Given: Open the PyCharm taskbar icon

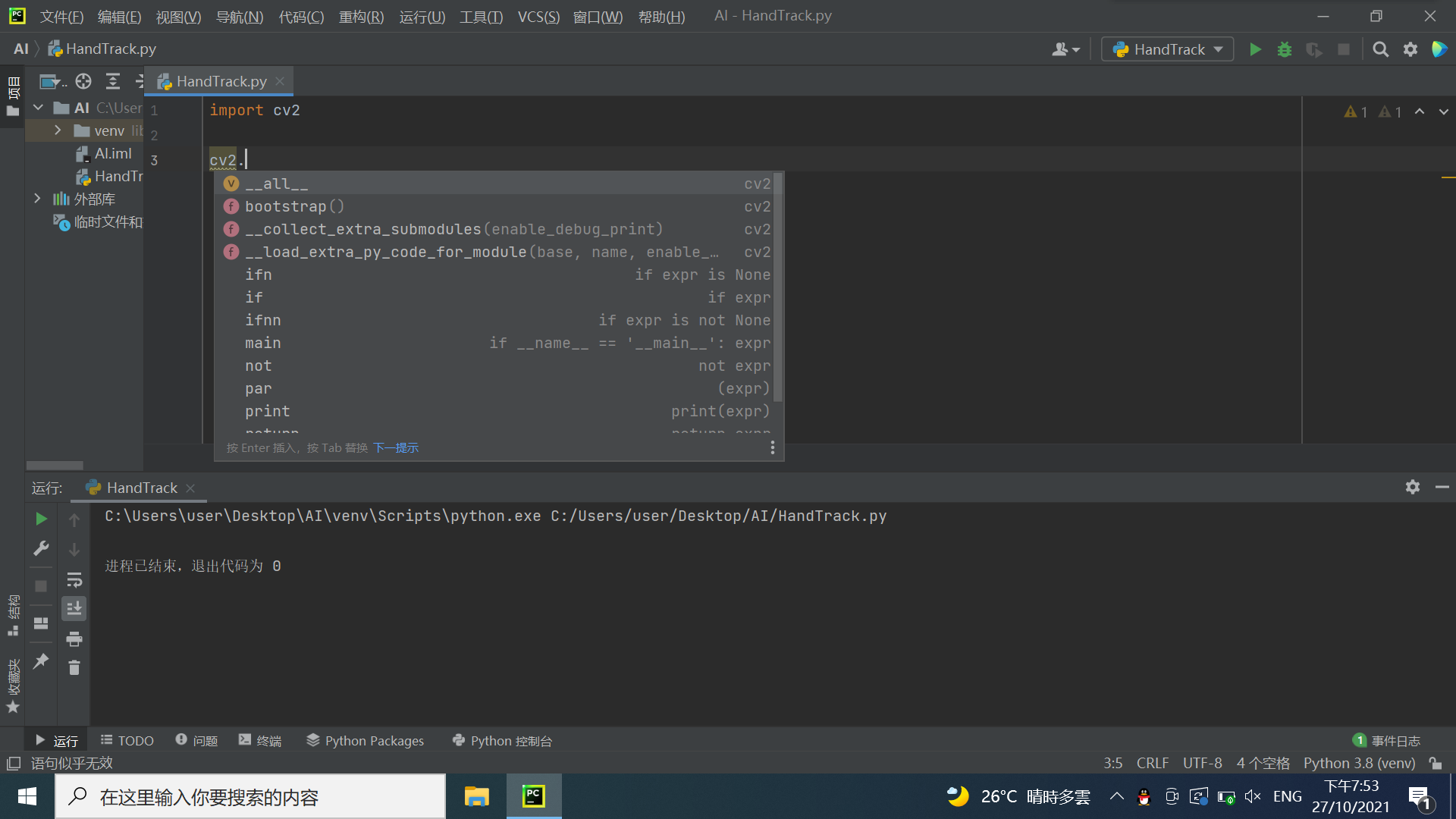Looking at the screenshot, I should [534, 796].
